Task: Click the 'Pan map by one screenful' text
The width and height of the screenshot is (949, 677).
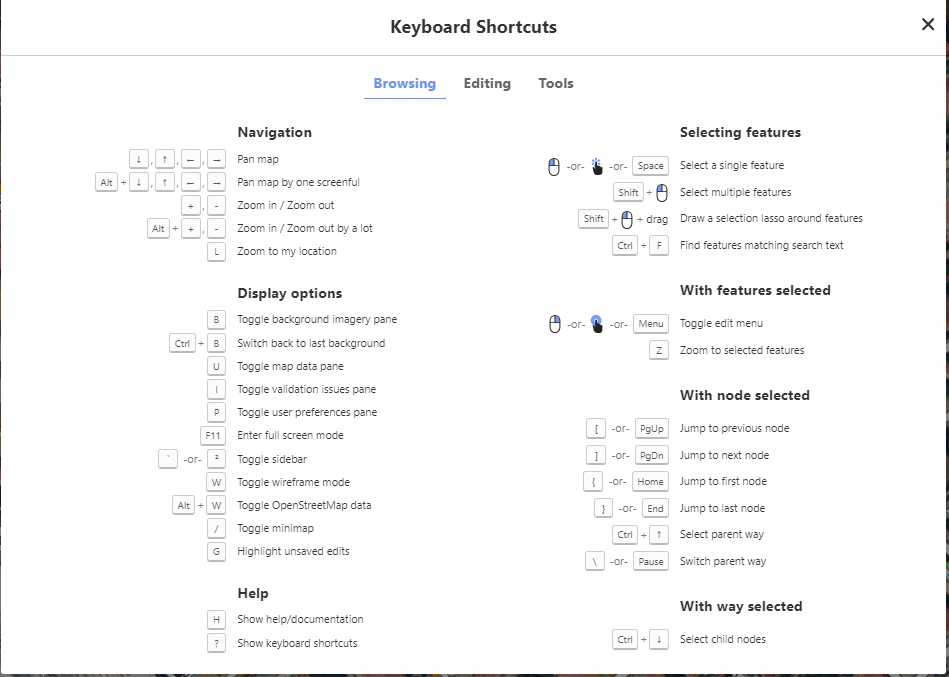Action: pos(298,182)
